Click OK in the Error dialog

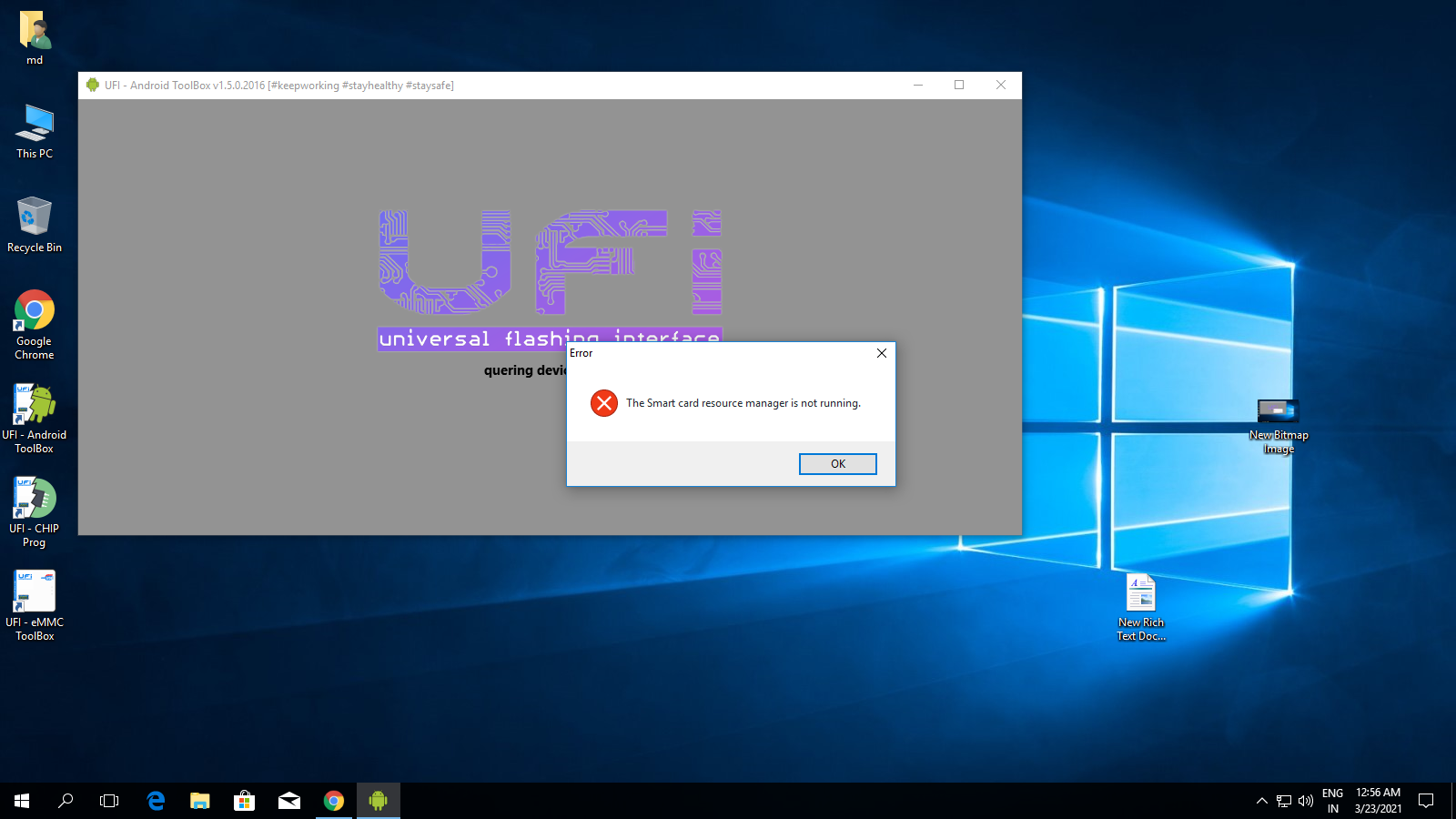coord(837,464)
